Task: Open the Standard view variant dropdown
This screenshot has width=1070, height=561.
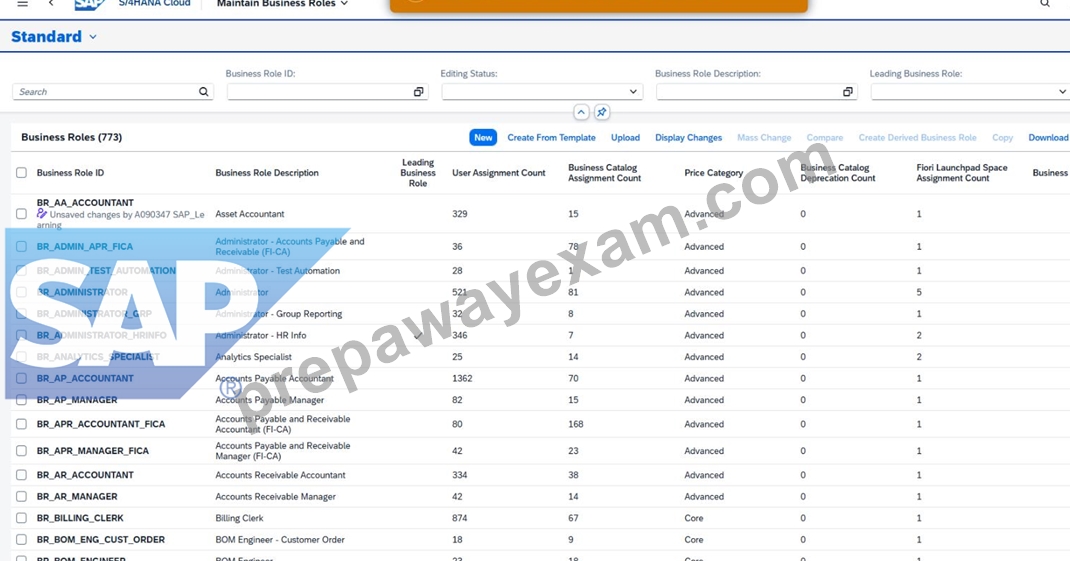Action: click(x=93, y=37)
